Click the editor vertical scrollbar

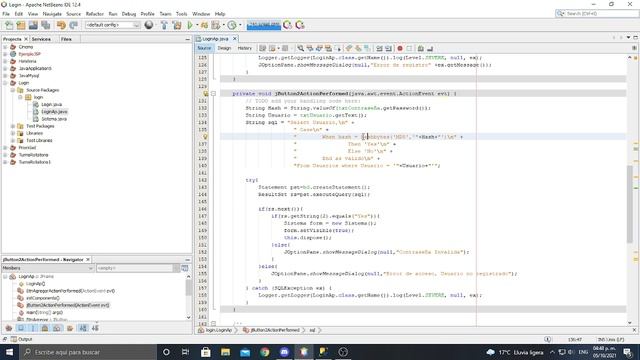630,204
